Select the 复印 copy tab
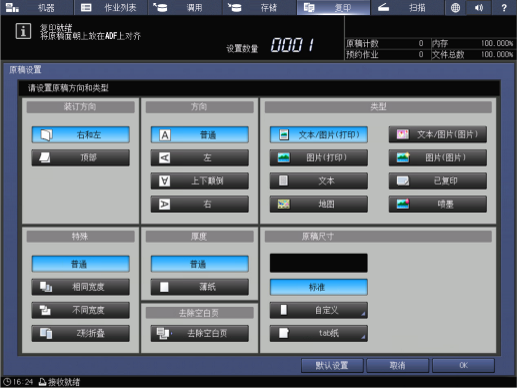Image resolution: width=517 pixels, height=388 pixels. point(333,7)
